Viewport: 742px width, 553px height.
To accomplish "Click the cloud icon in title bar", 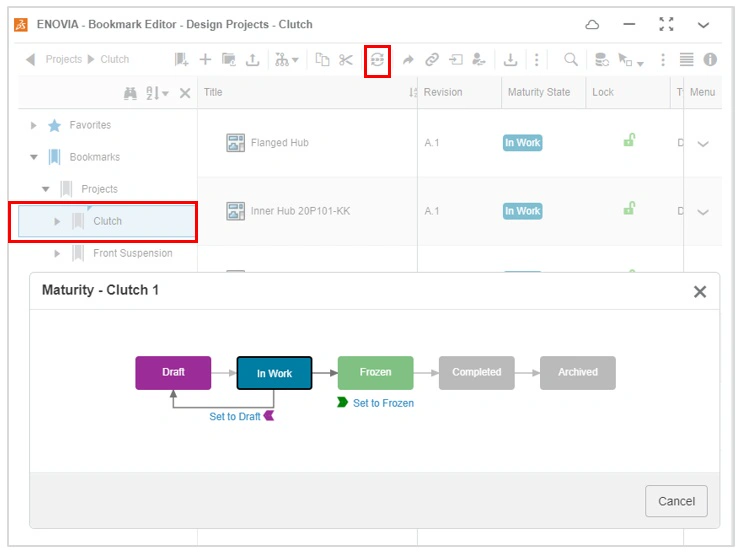I will [x=592, y=25].
